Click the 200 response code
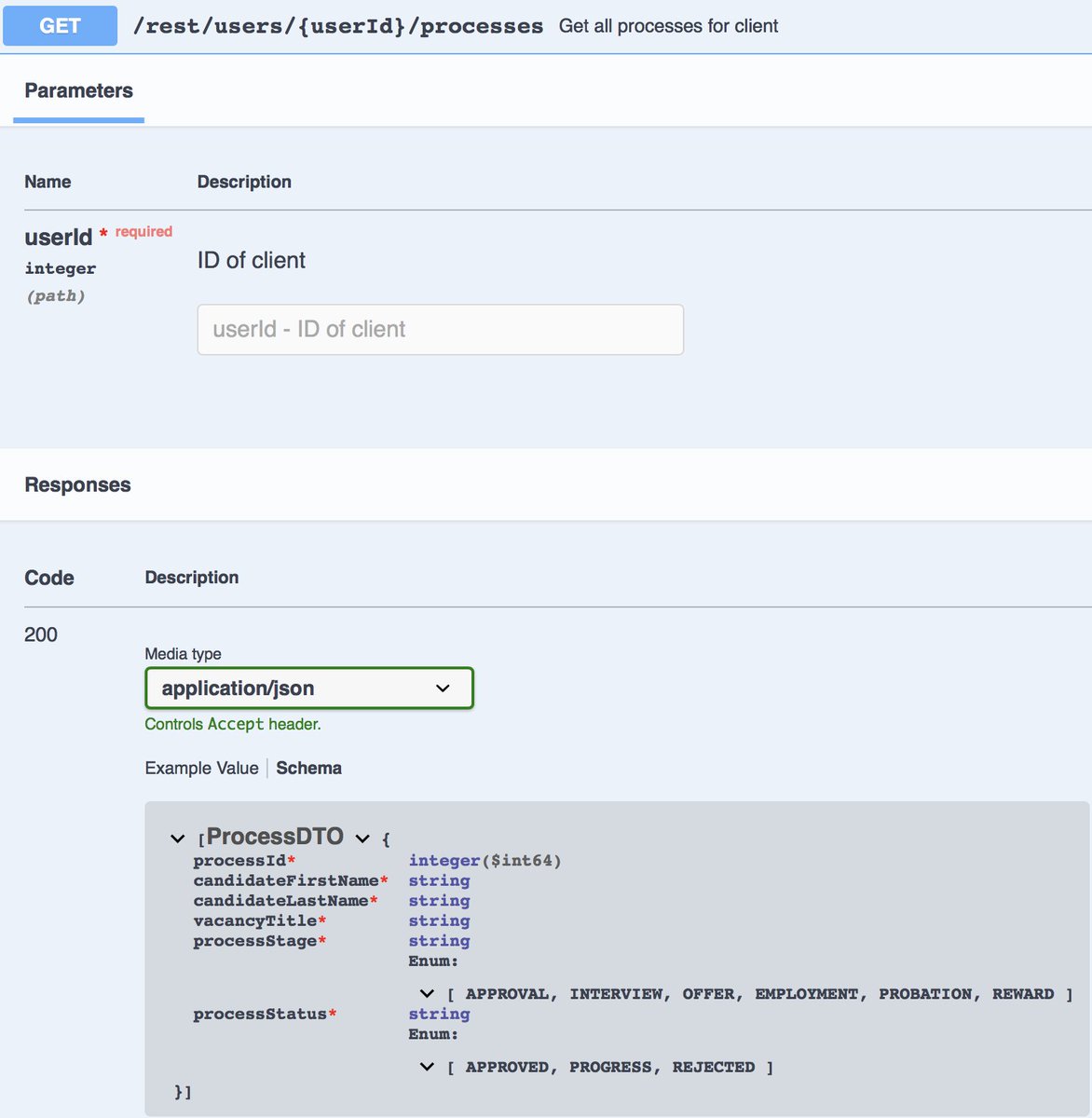The width and height of the screenshot is (1092, 1118). coord(41,634)
